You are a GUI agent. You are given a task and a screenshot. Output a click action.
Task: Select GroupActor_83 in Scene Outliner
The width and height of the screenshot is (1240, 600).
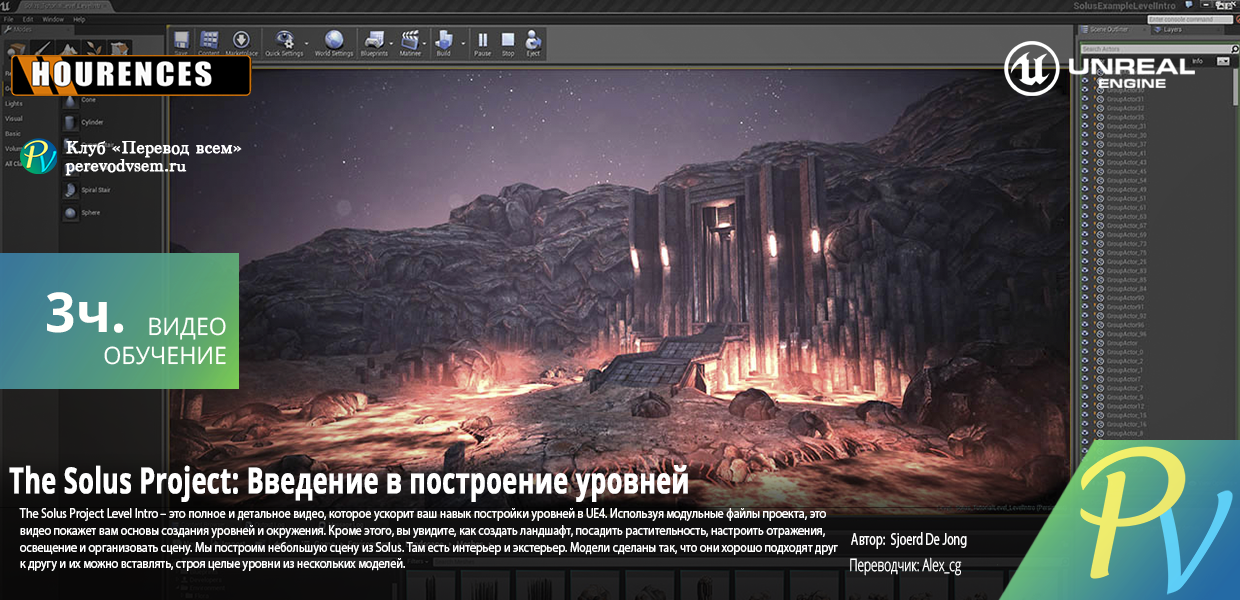click(x=1126, y=271)
